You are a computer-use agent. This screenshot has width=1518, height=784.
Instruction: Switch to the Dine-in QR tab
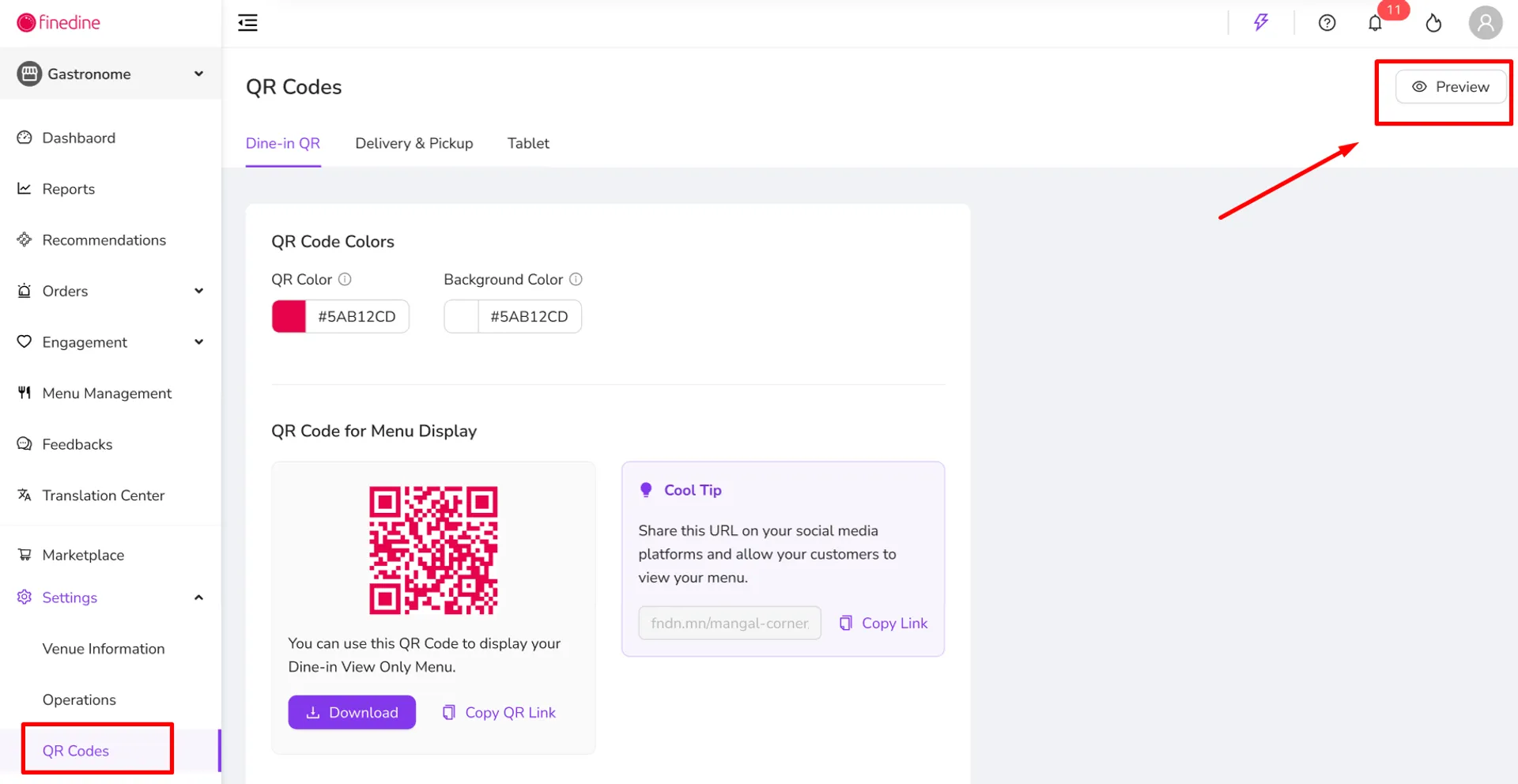coord(283,143)
